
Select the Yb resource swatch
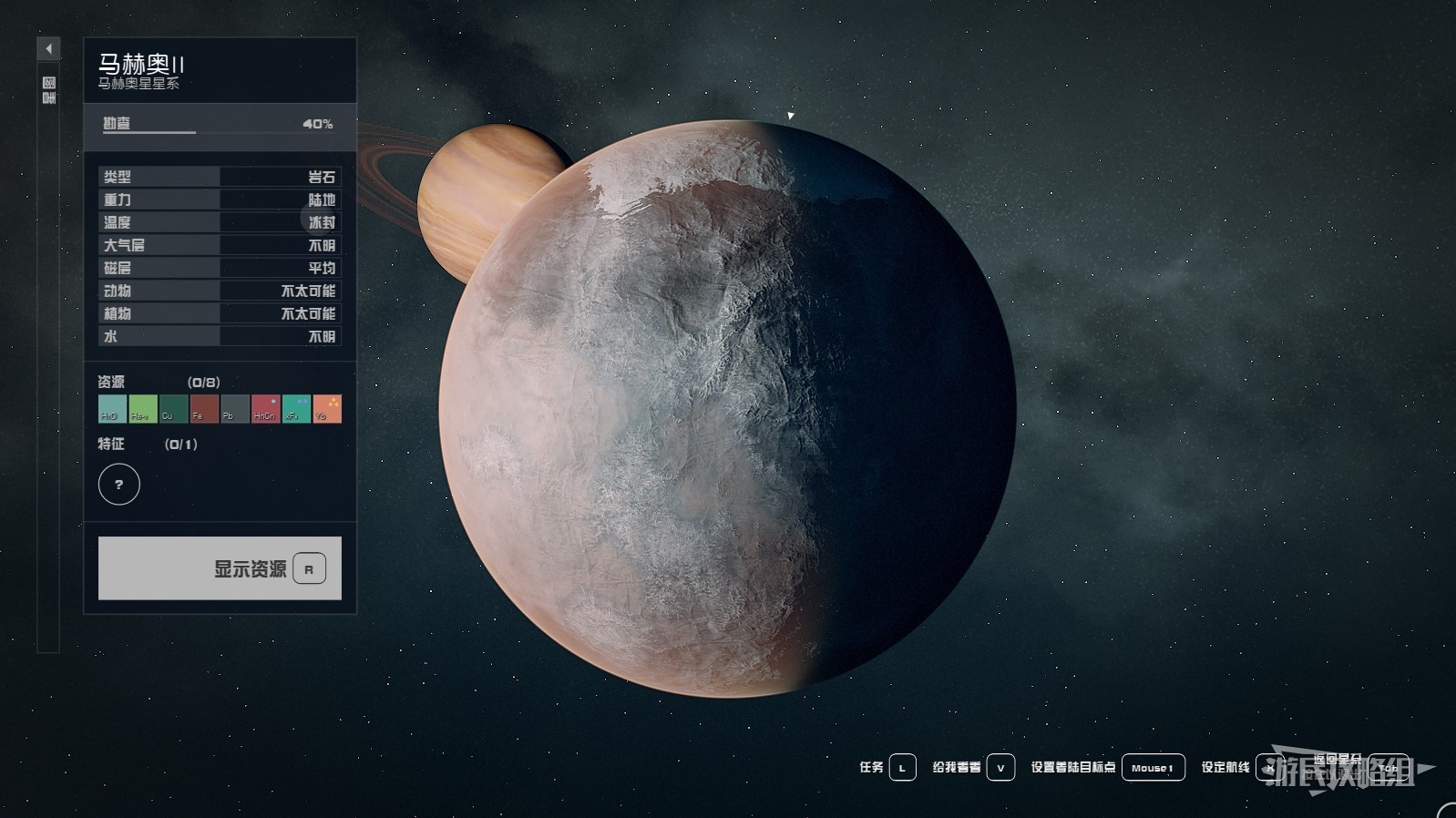pos(327,408)
